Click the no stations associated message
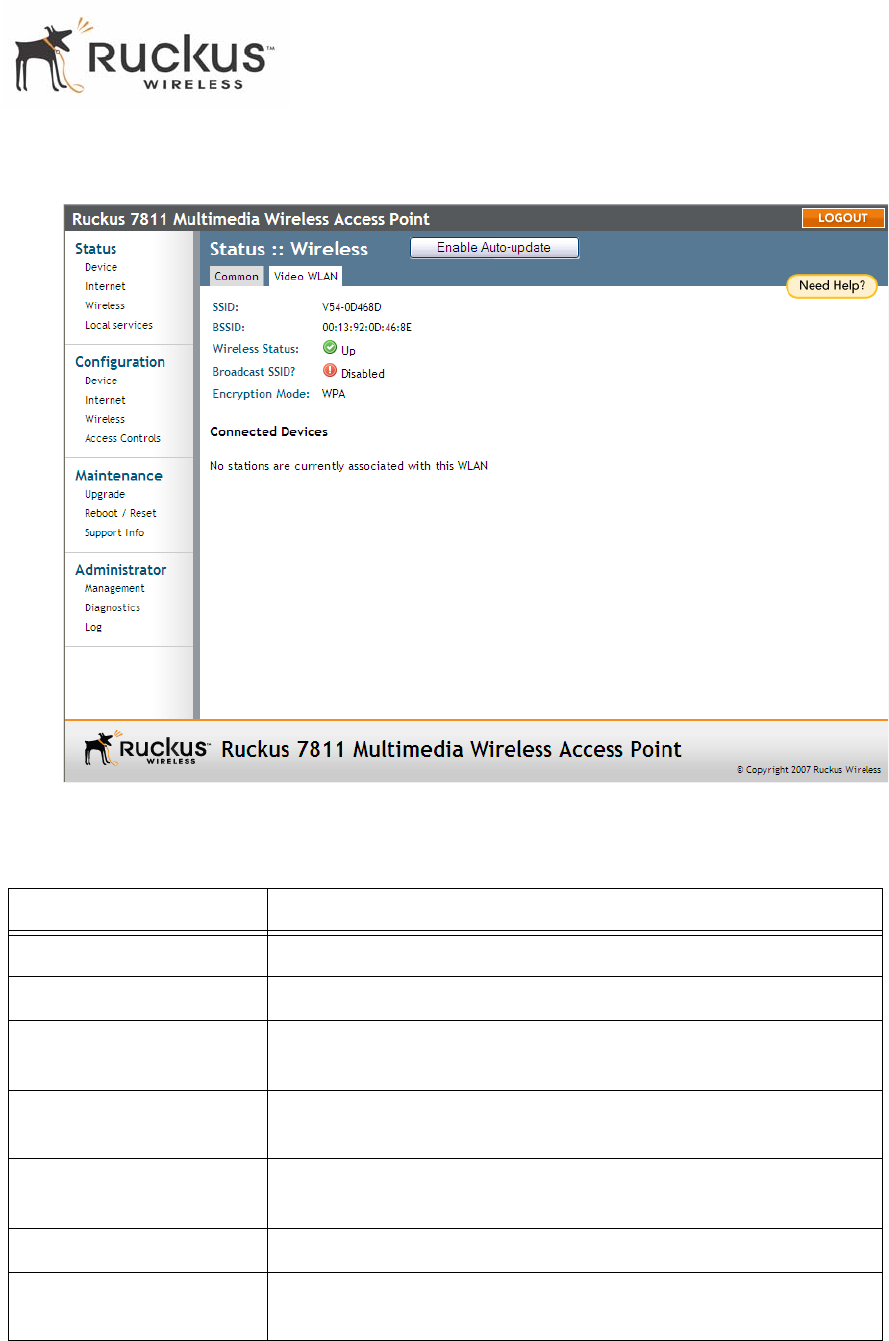The image size is (889, 1341). (x=349, y=466)
